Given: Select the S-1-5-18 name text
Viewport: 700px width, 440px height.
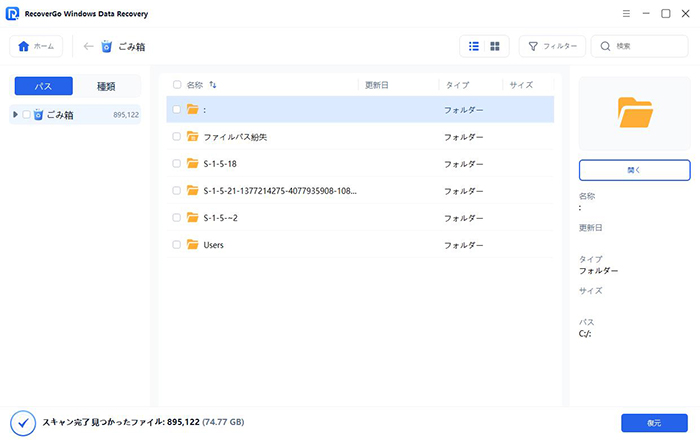Looking at the screenshot, I should 220,164.
